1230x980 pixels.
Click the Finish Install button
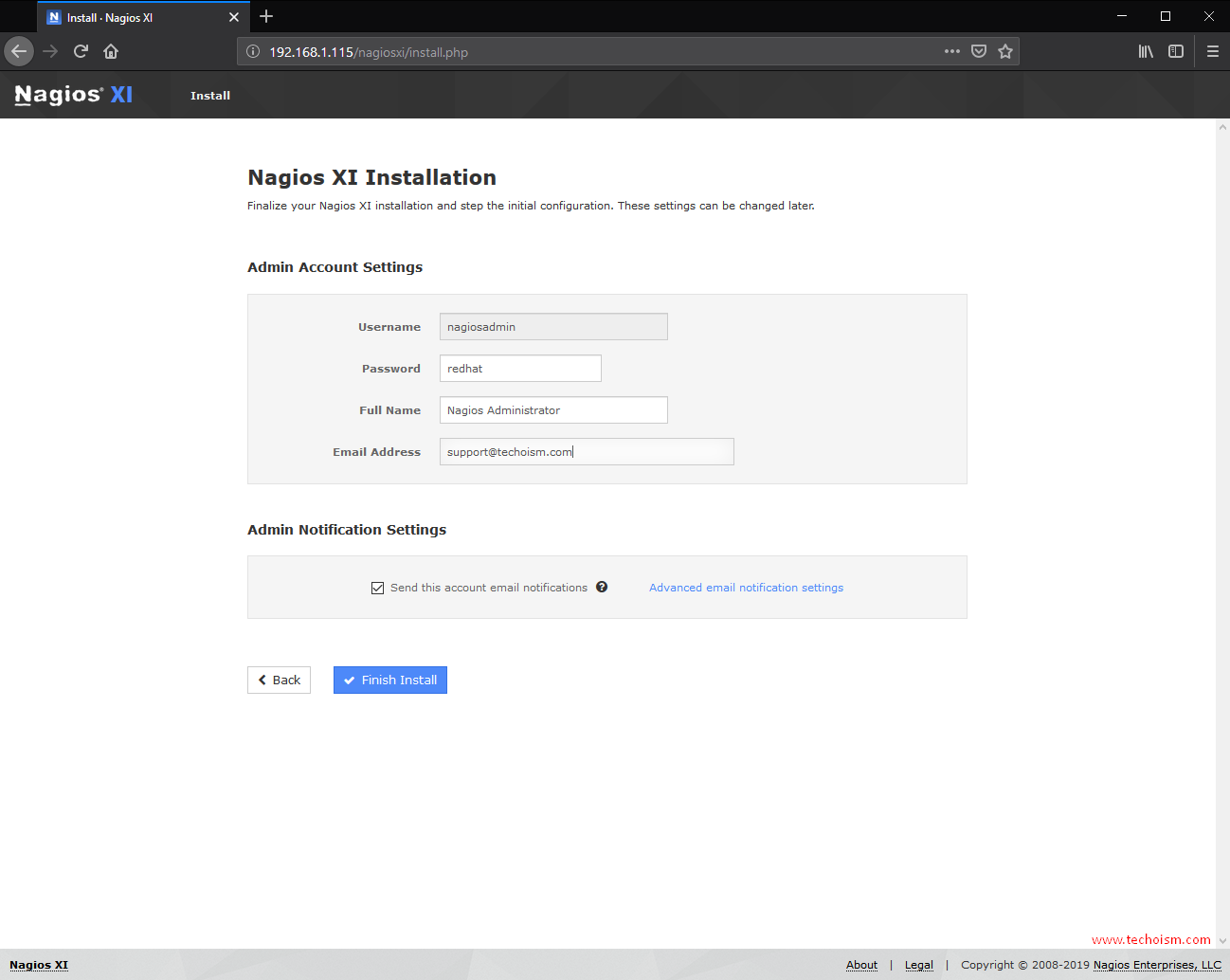pyautogui.click(x=390, y=680)
